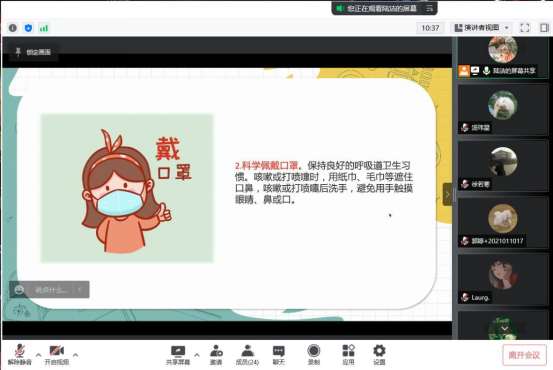Open the 成员(24) members list

point(247,354)
